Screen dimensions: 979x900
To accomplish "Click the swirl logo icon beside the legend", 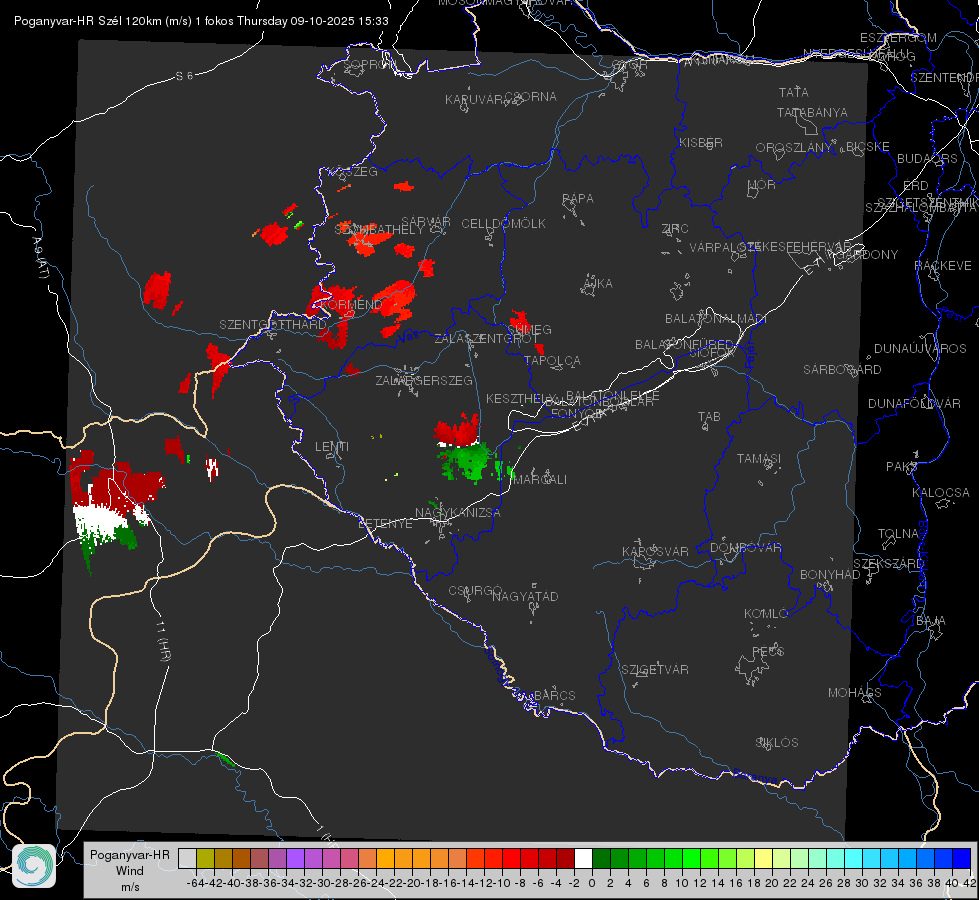I will pos(34,866).
